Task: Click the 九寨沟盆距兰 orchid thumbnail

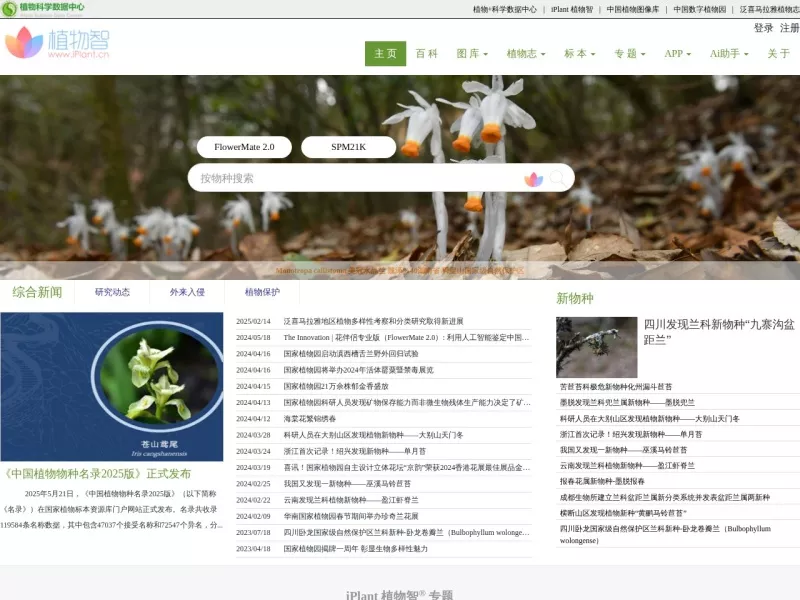Action: click(x=596, y=347)
